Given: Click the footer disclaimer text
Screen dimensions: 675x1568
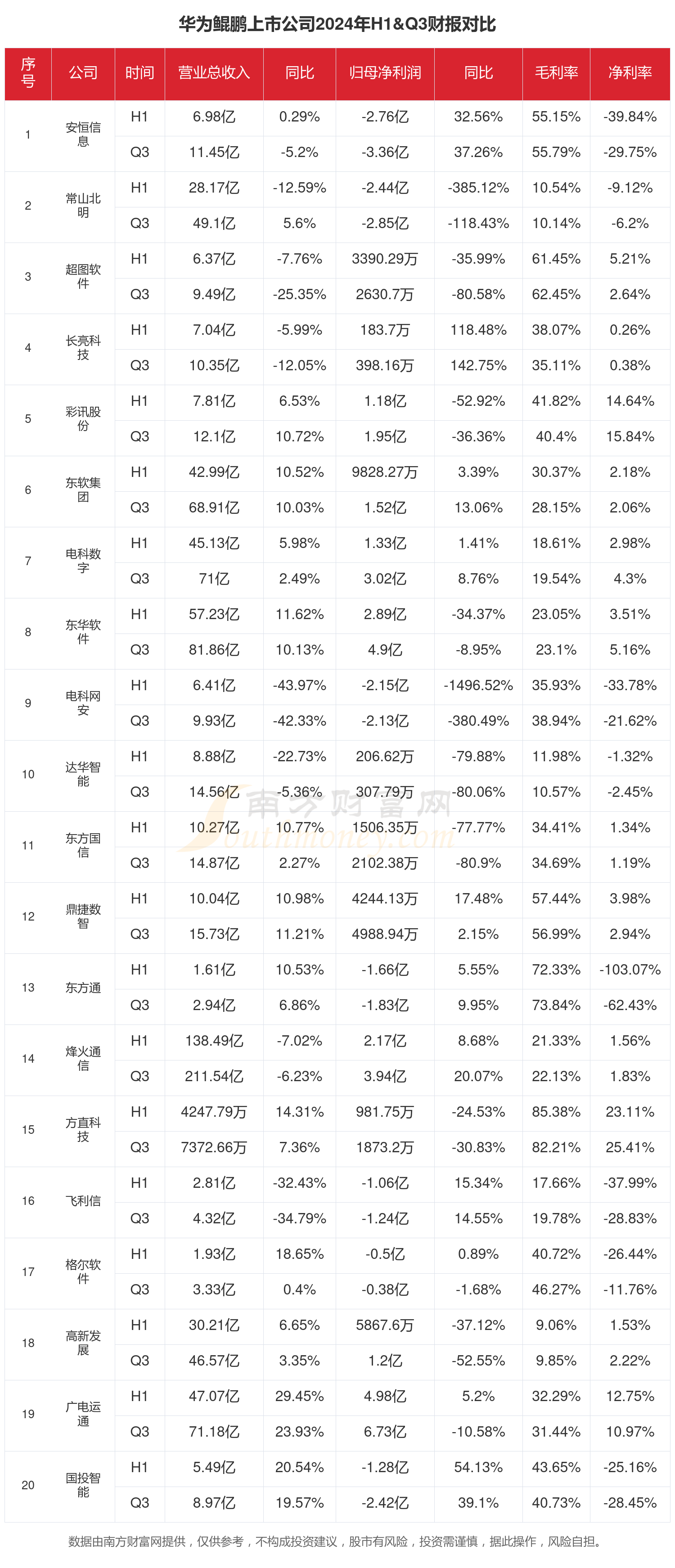Looking at the screenshot, I should pos(337,1541).
